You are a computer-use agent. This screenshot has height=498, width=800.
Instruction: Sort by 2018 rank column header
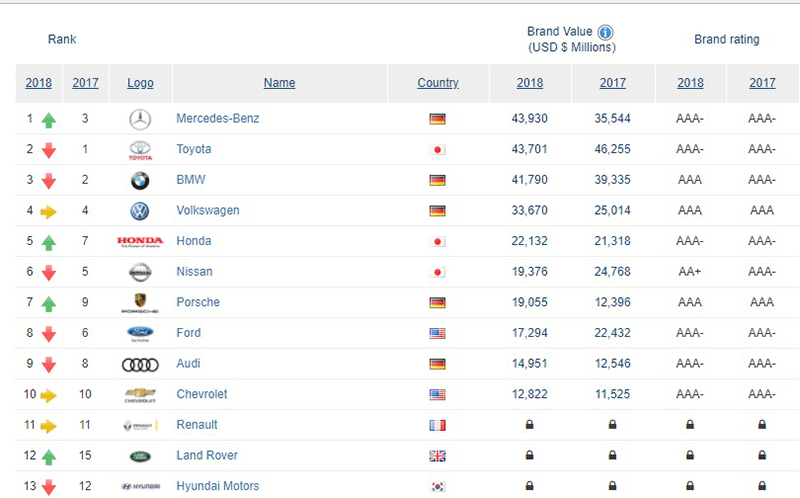click(39, 83)
